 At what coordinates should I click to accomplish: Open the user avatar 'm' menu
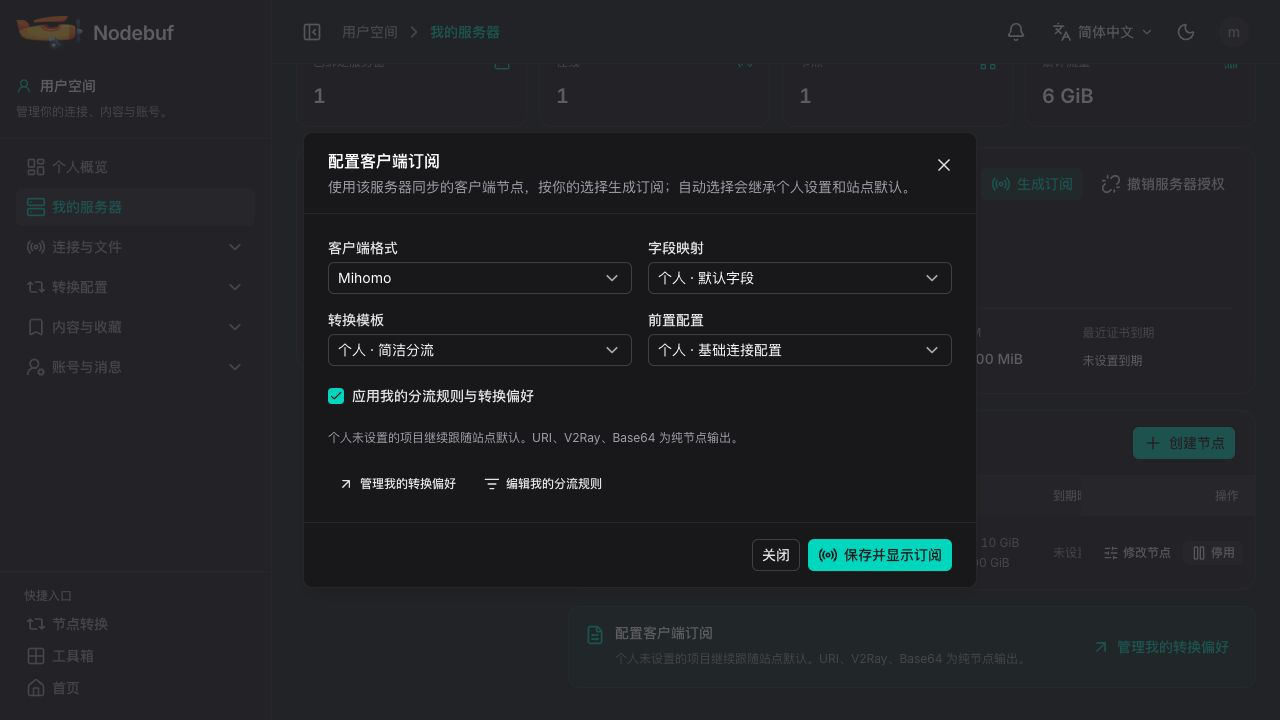click(1234, 32)
